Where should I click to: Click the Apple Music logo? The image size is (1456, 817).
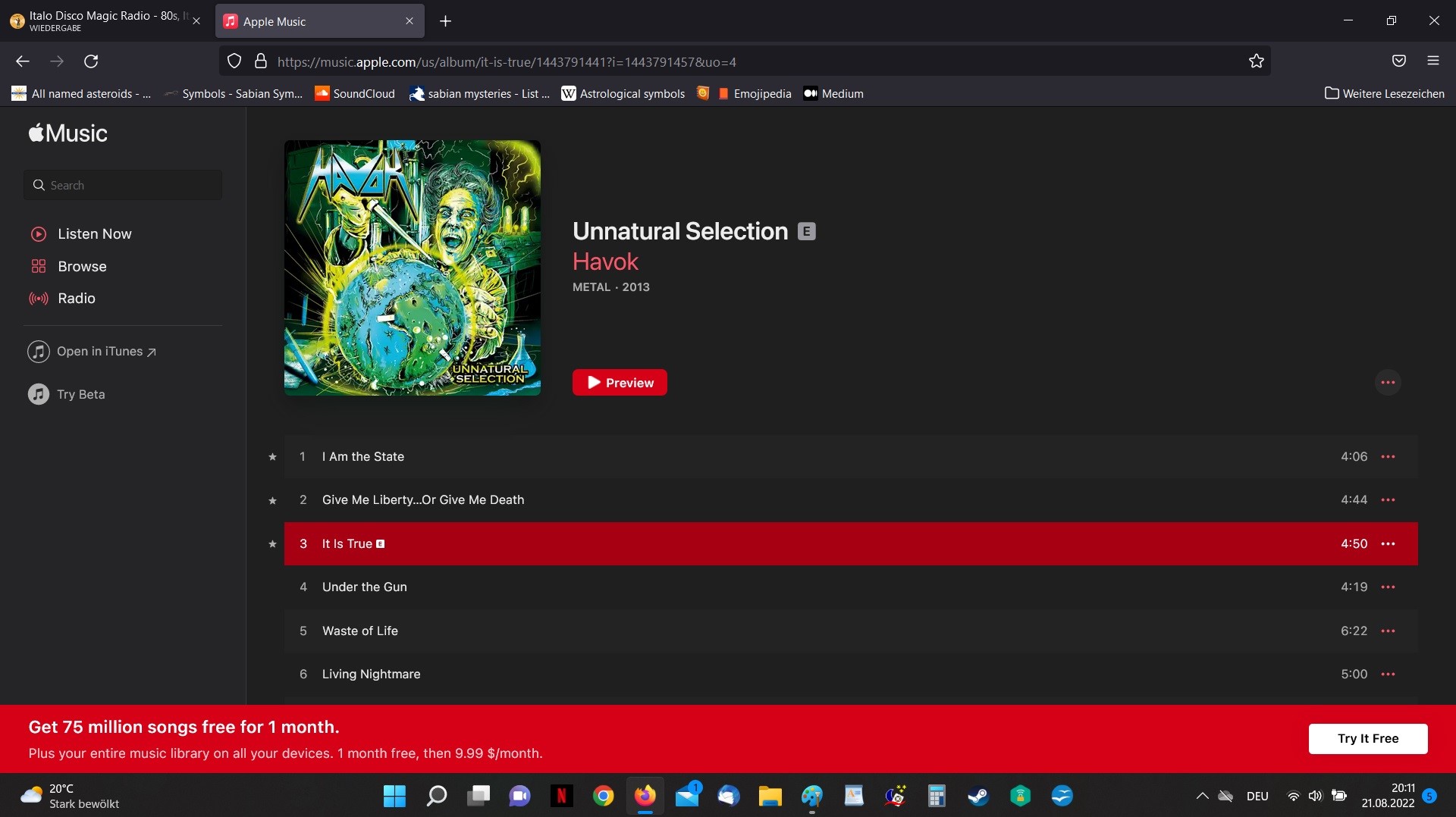point(68,133)
